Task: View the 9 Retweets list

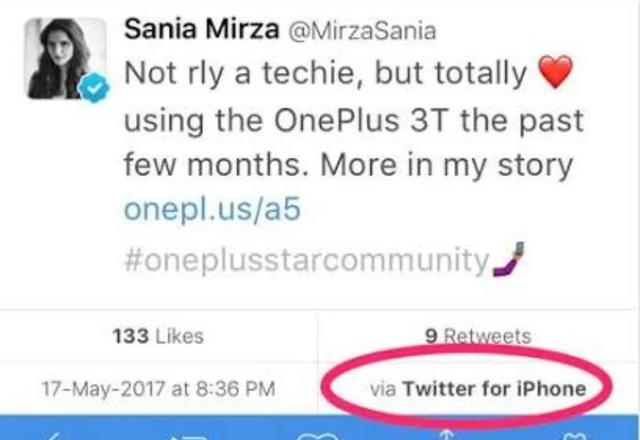Action: (x=477, y=337)
